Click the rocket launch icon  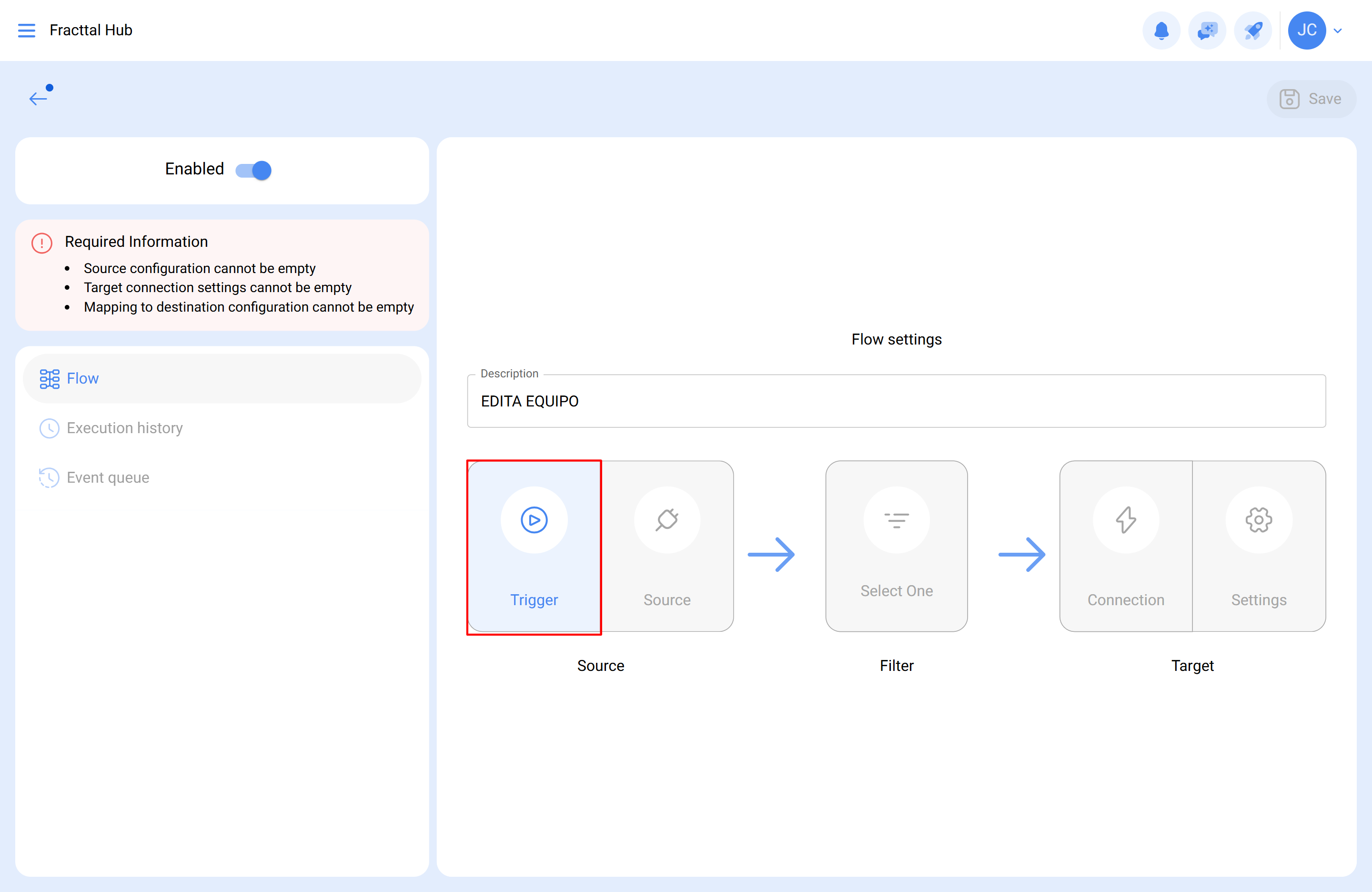[x=1253, y=30]
